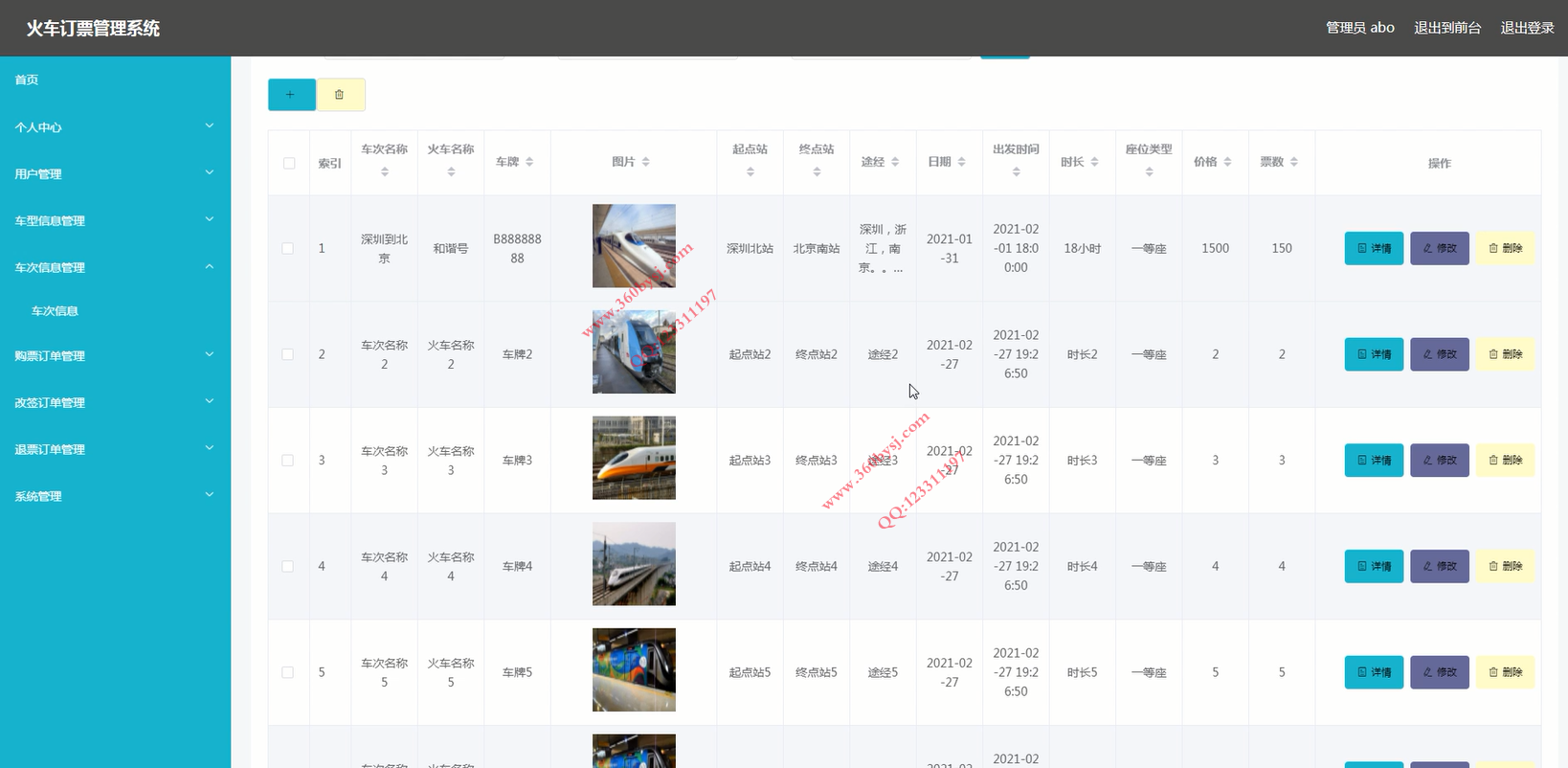
Task: Sort by 座位类型 column arrows
Action: (1149, 172)
